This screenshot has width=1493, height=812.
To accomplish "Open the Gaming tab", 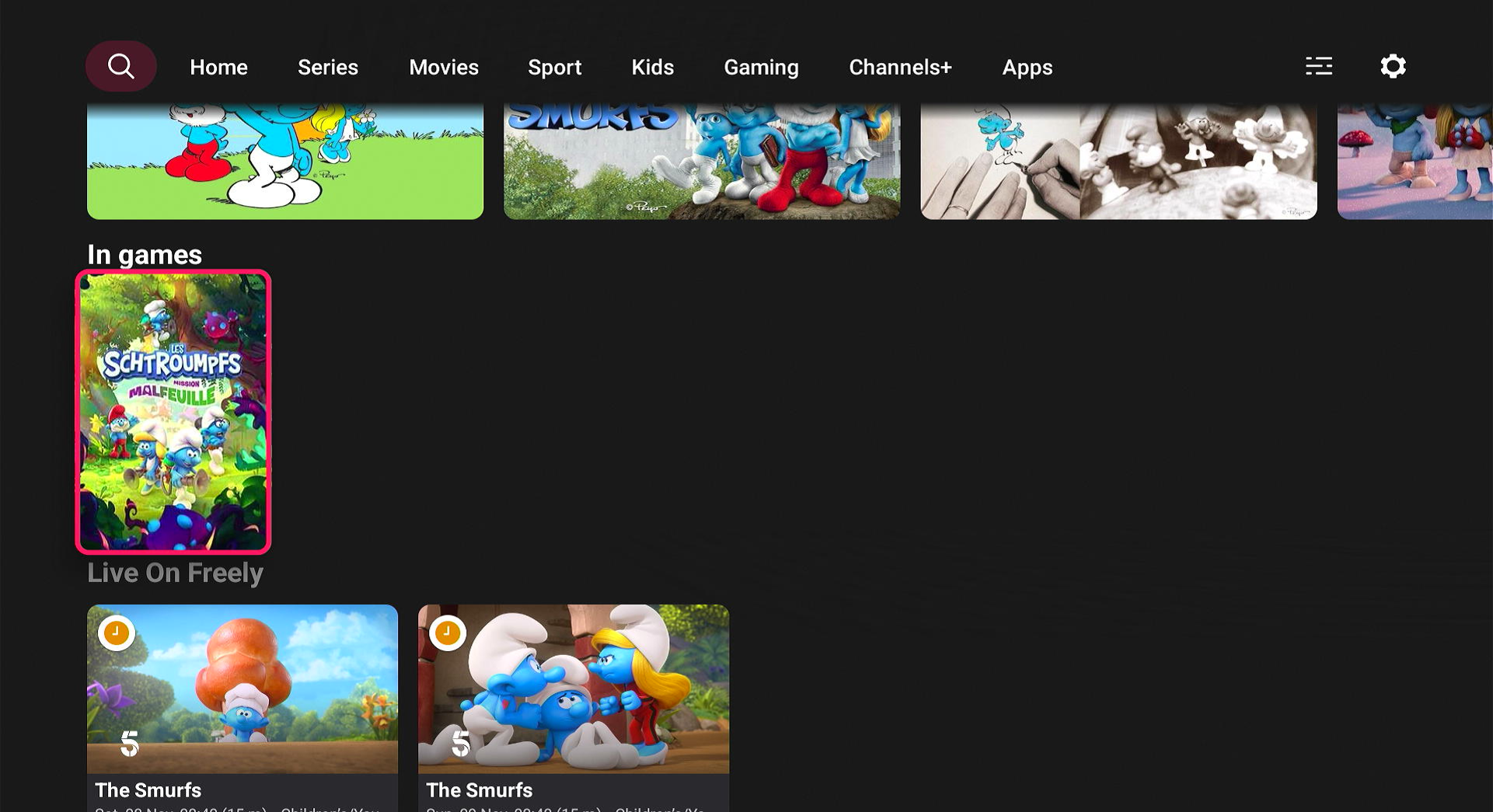I will pyautogui.click(x=762, y=68).
